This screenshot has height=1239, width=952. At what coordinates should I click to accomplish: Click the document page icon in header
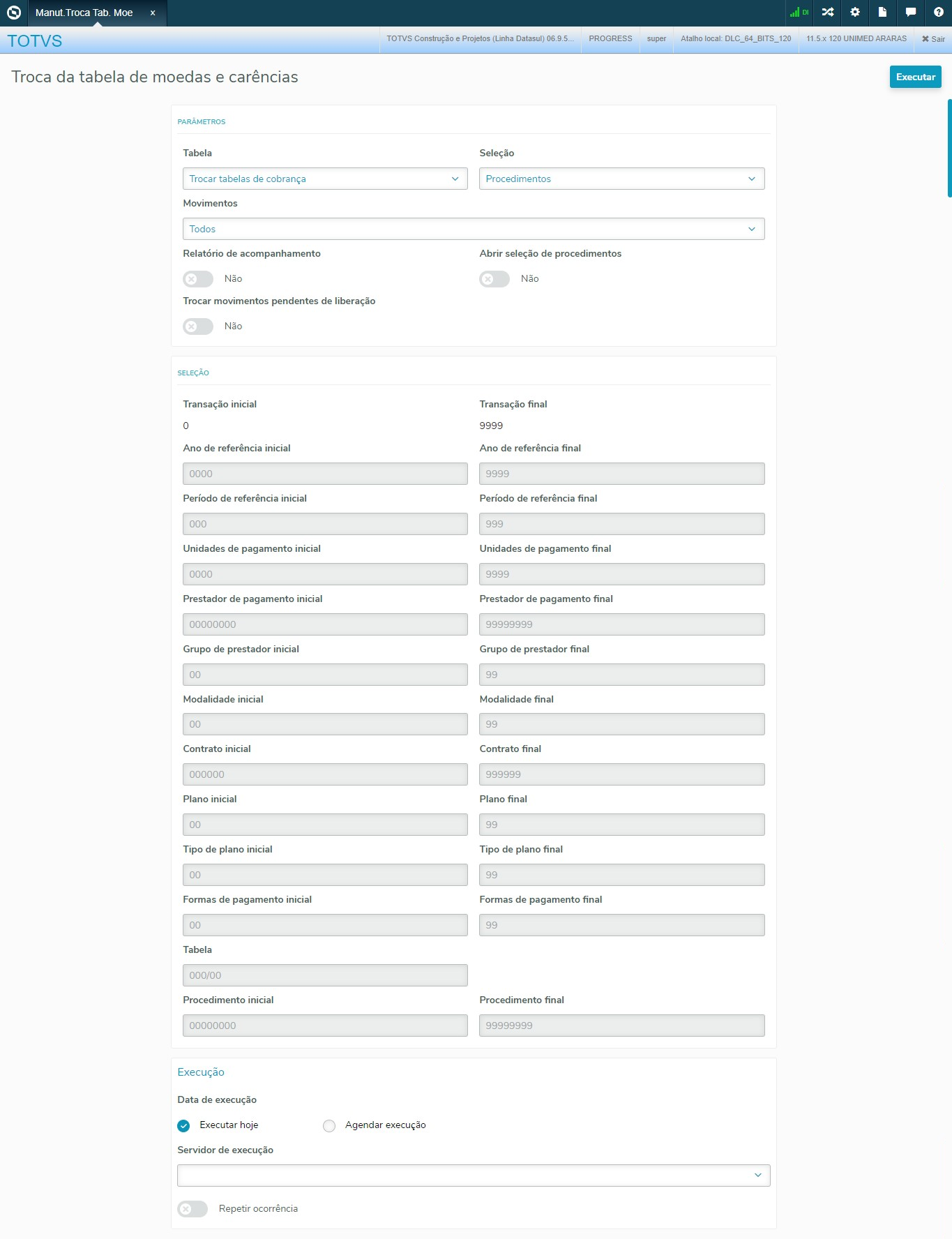coord(882,13)
